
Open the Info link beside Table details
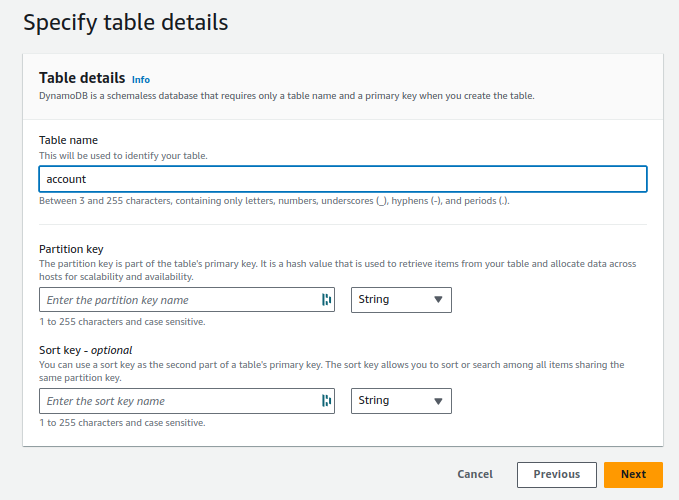click(141, 80)
